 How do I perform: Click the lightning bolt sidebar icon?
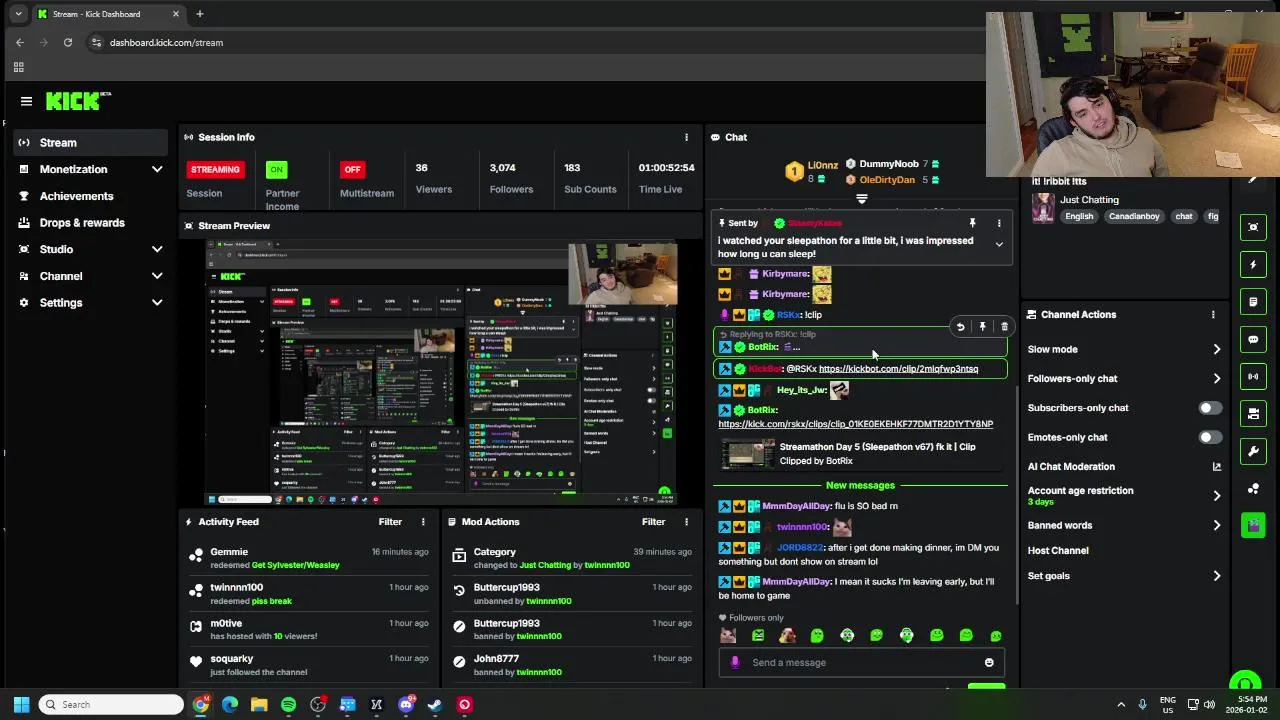point(1254,264)
